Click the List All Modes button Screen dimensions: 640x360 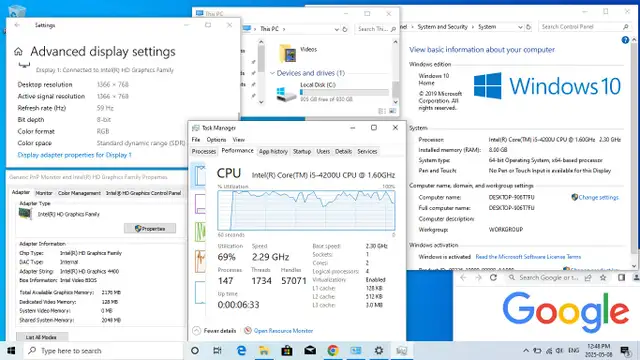pos(41,337)
